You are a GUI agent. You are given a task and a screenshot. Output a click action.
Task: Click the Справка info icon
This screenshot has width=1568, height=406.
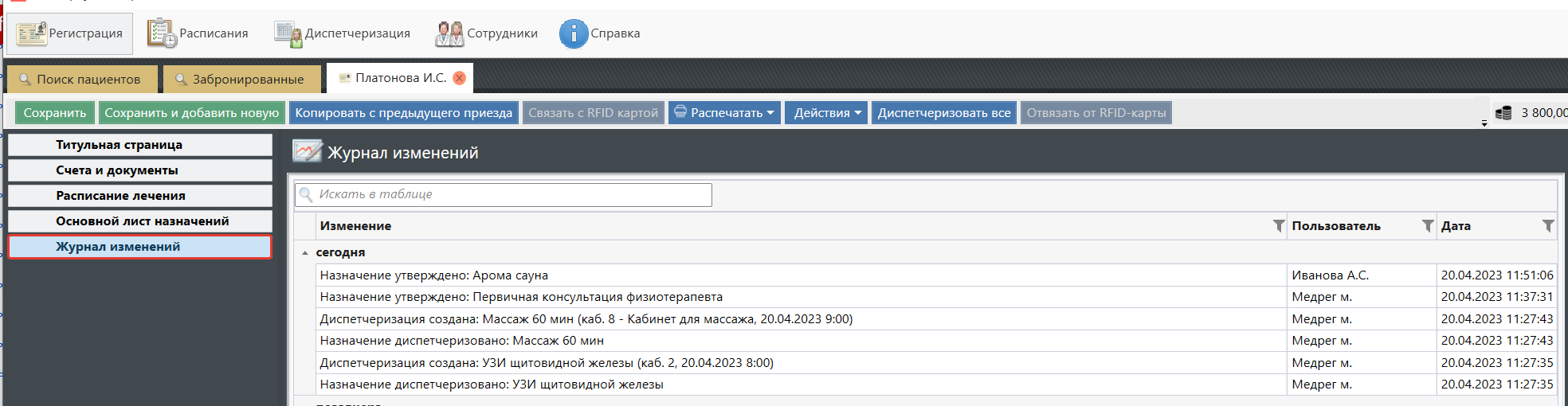coord(573,33)
